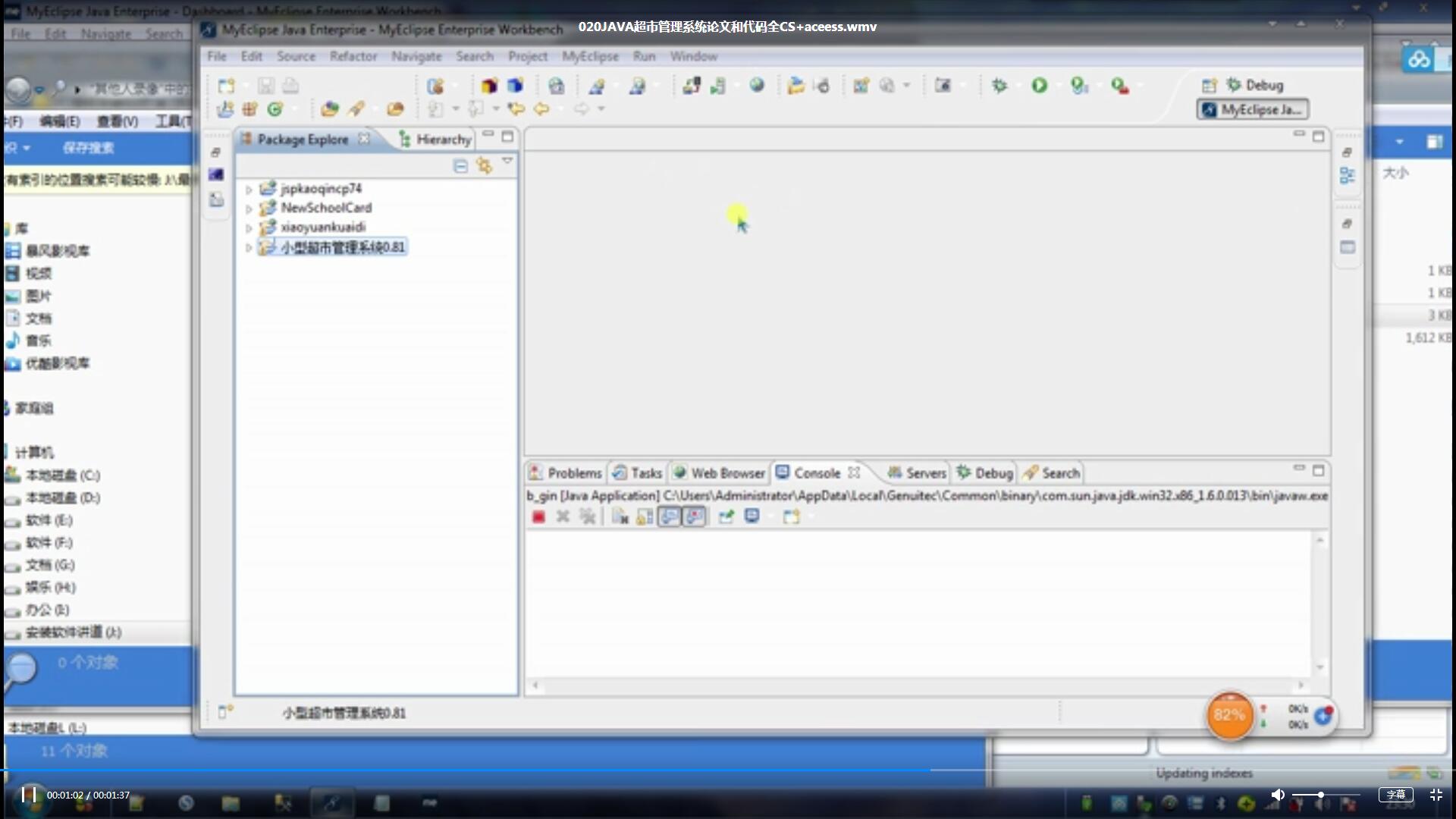The width and height of the screenshot is (1456, 819).
Task: Click the green Run button icon
Action: pyautogui.click(x=1039, y=86)
